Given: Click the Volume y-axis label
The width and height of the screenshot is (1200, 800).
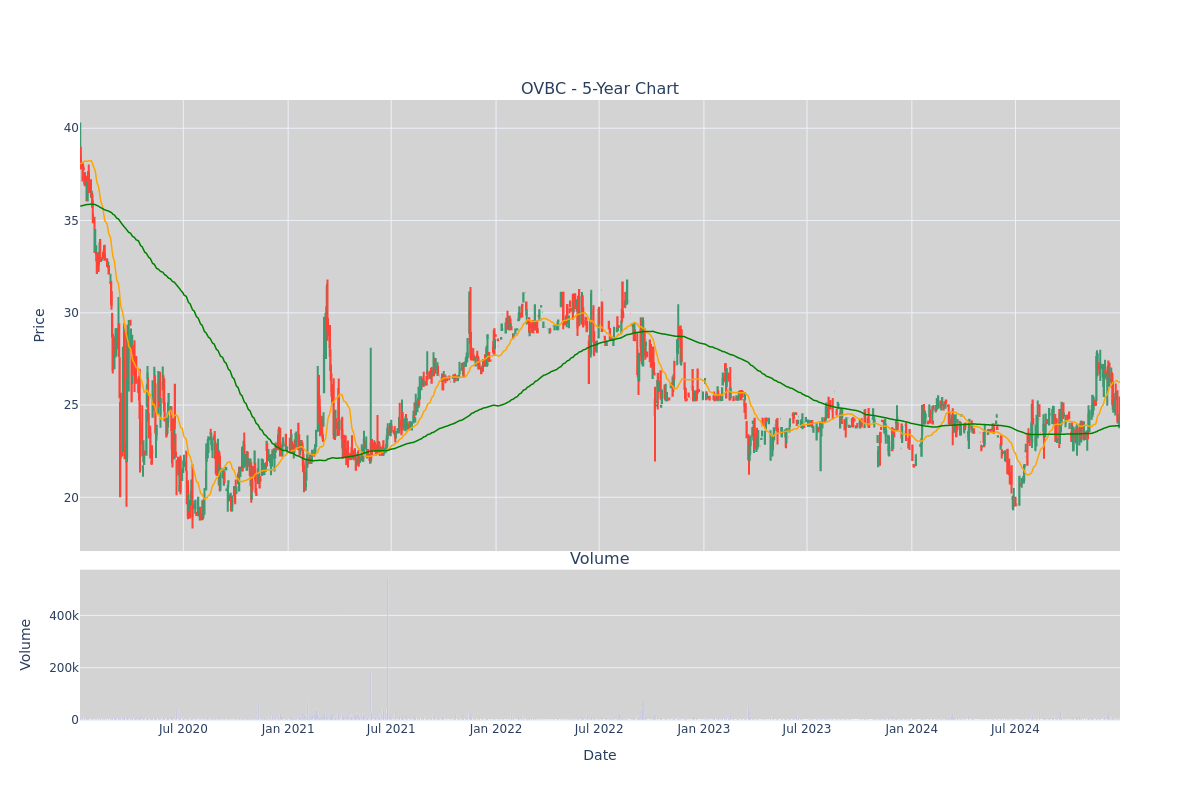Looking at the screenshot, I should 26,644.
